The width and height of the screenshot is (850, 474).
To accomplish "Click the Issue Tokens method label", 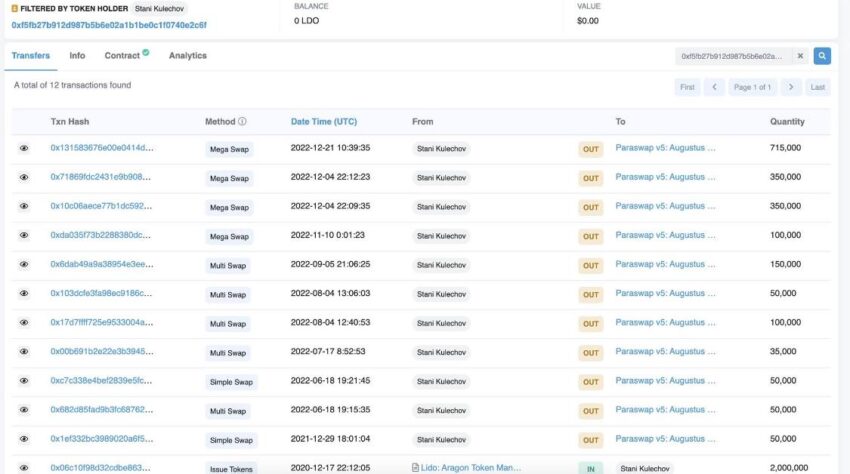I will (x=231, y=469).
